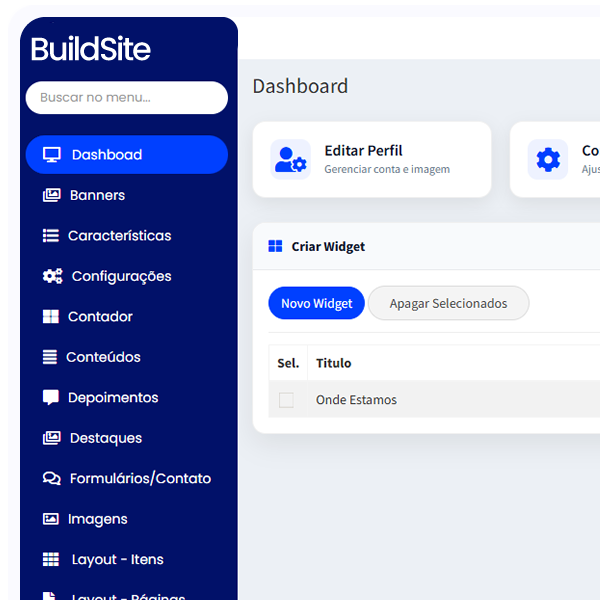Click the Banners images icon
This screenshot has width=600, height=600.
click(52, 196)
